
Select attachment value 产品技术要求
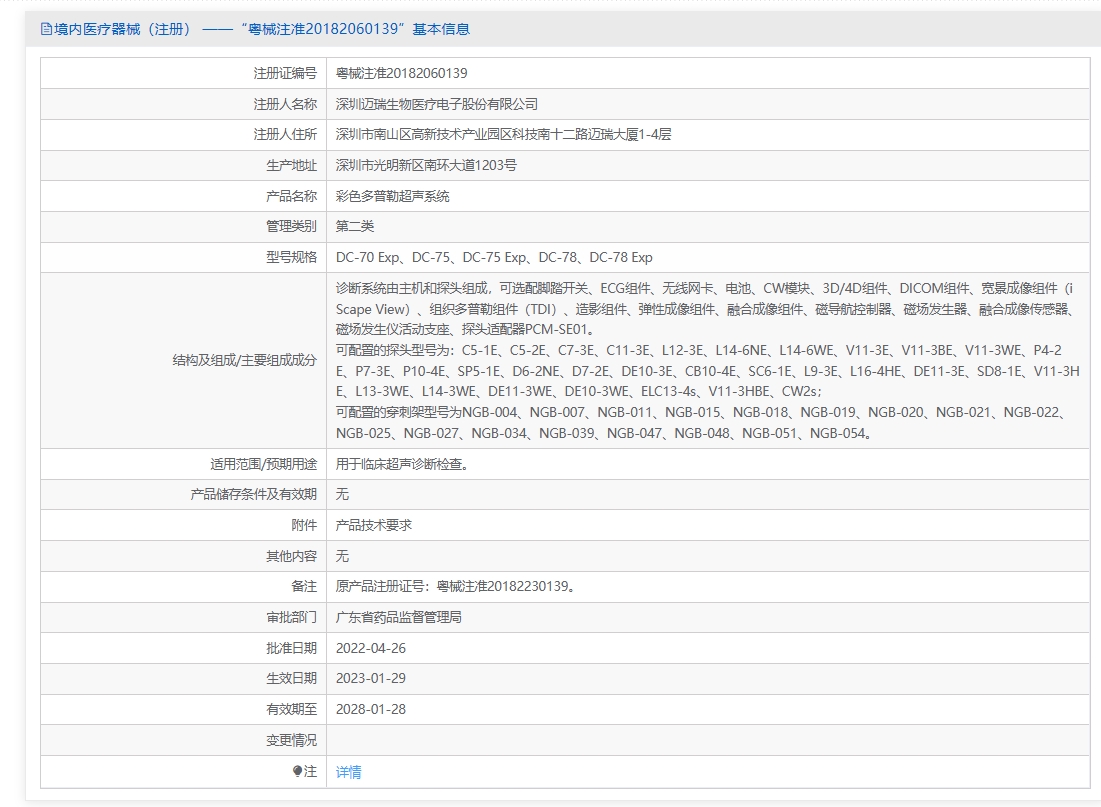pyautogui.click(x=374, y=525)
